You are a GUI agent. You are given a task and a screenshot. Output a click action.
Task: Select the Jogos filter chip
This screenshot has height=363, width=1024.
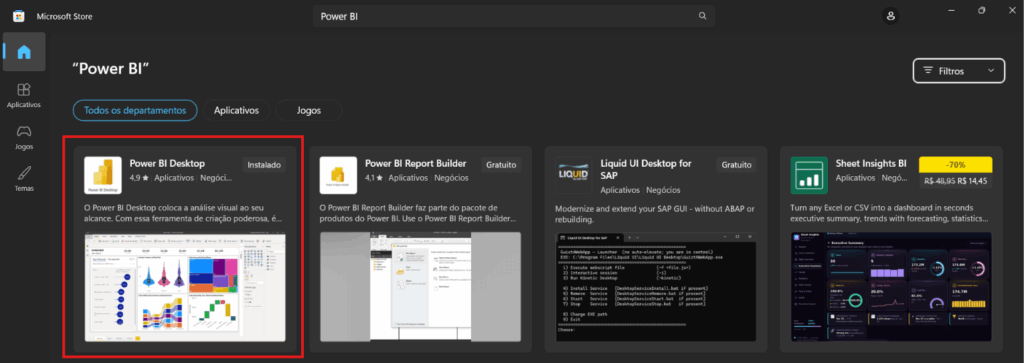pyautogui.click(x=309, y=110)
